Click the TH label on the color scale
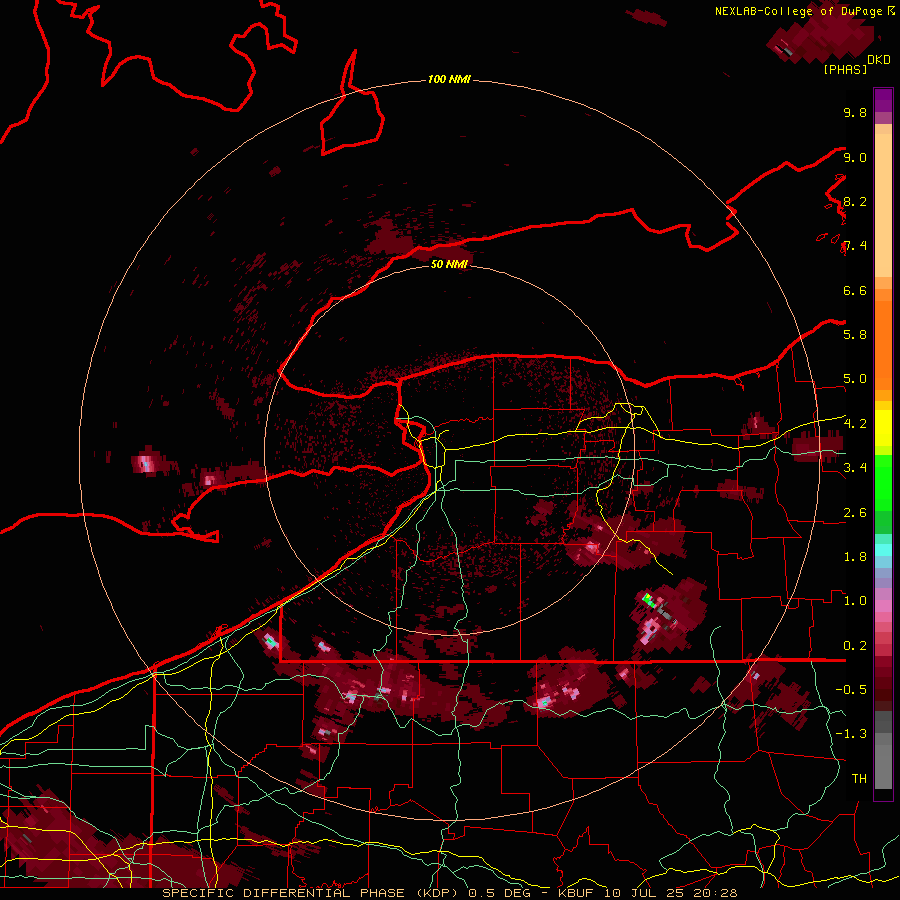The height and width of the screenshot is (900, 900). (x=859, y=779)
